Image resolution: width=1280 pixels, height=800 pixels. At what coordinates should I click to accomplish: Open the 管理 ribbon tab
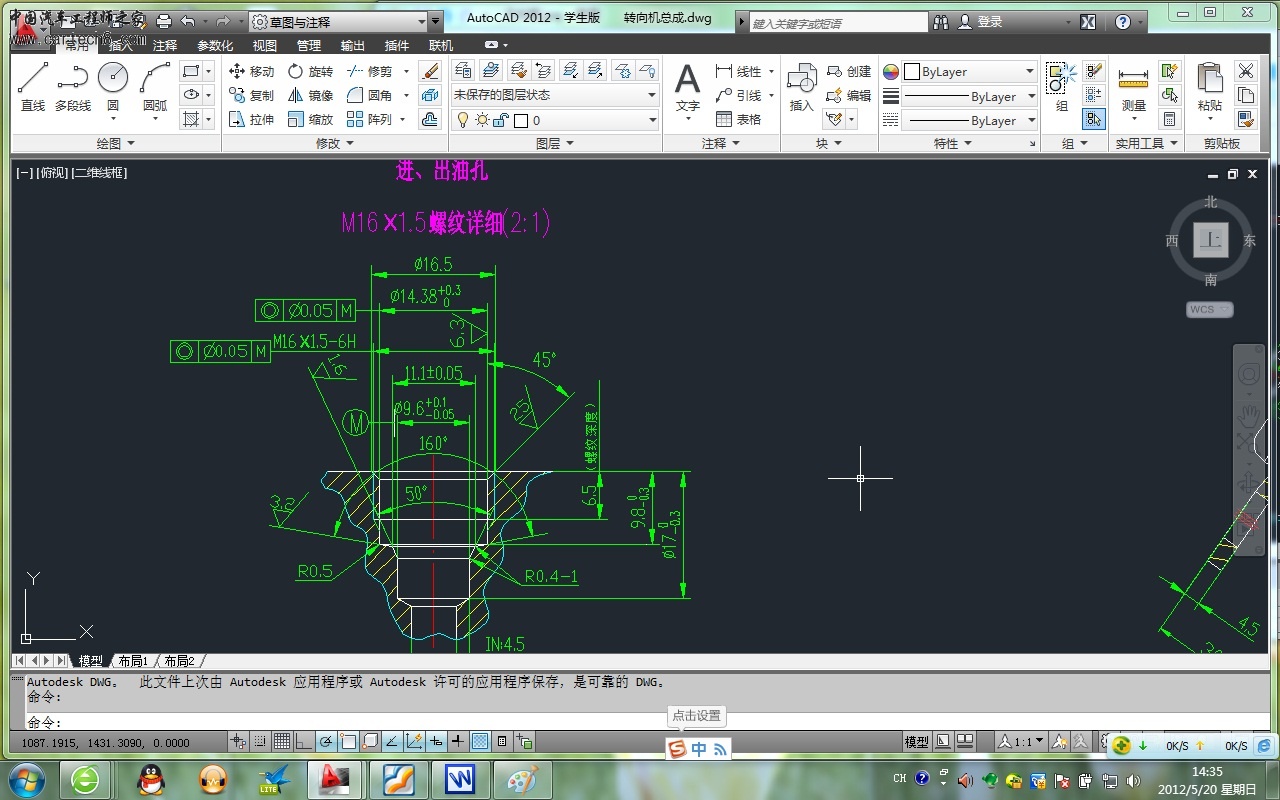point(309,45)
